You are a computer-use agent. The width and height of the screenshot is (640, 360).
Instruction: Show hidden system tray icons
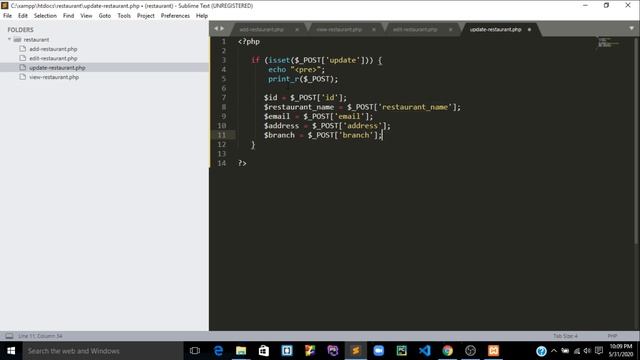pyautogui.click(x=554, y=351)
